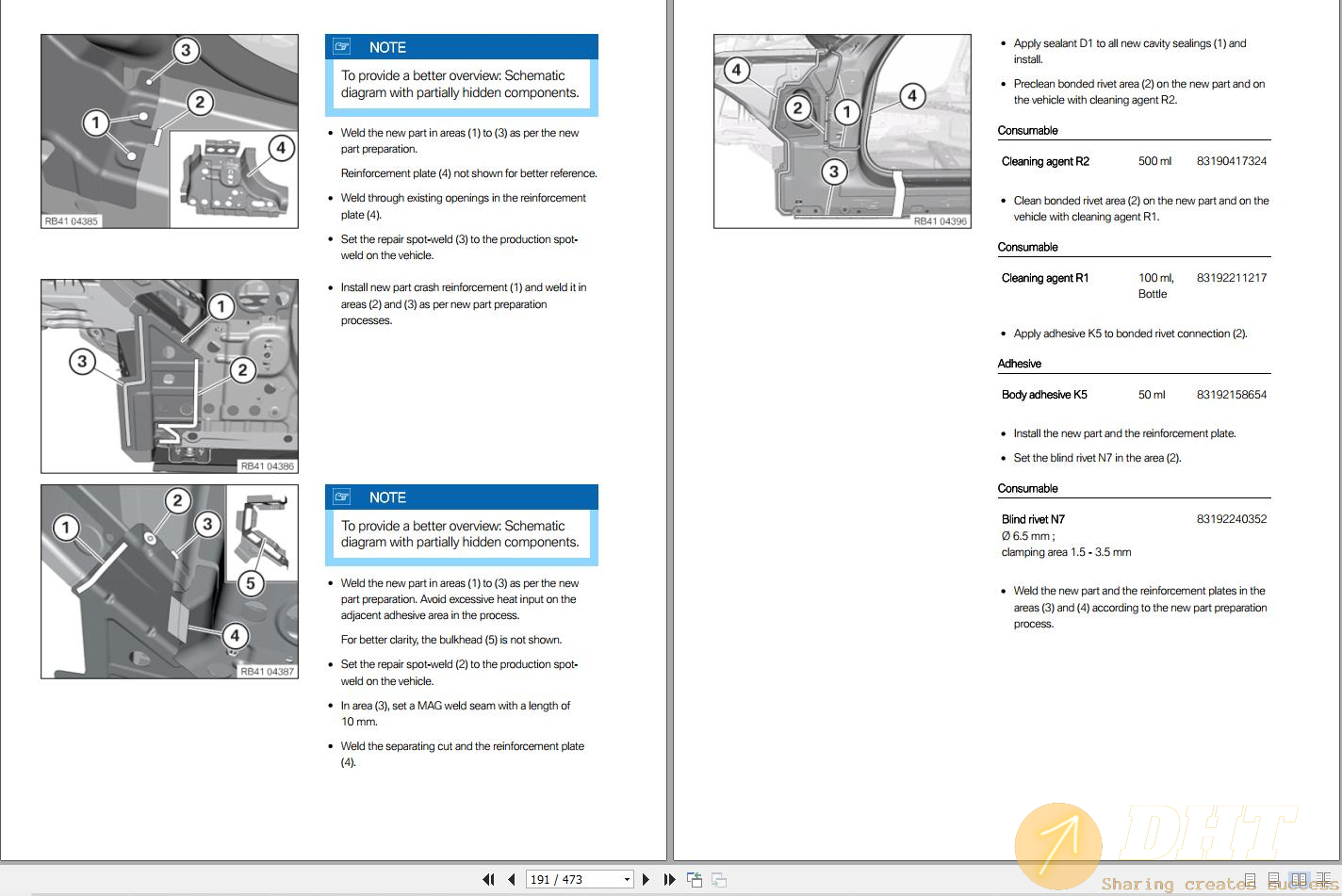Viewport: 1342px width, 896px height.
Task: Click 'Reinforcement plate (4) not shown' sentence
Action: (x=468, y=173)
